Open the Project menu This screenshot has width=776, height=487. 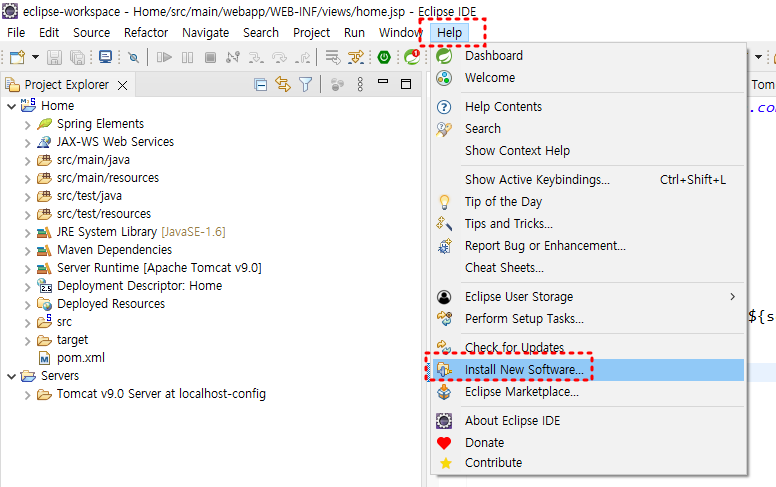coord(311,33)
